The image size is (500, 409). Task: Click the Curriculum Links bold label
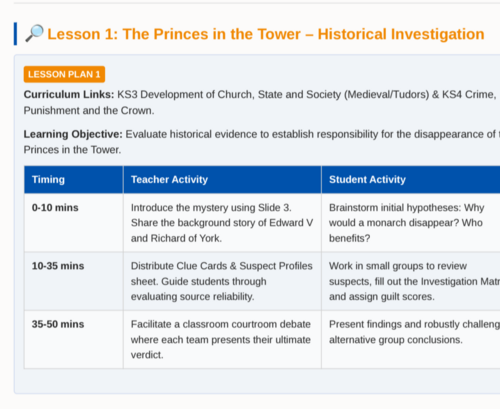tap(69, 95)
